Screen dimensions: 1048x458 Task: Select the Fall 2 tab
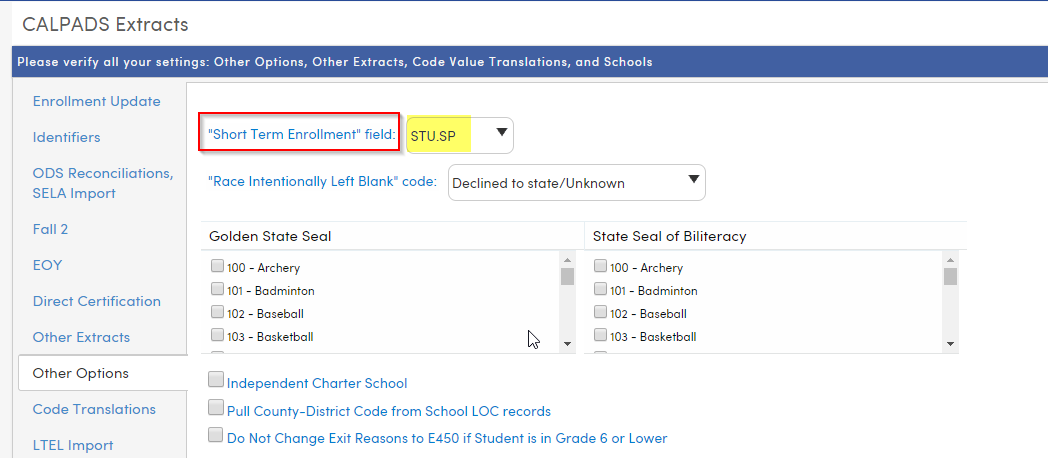(x=51, y=229)
